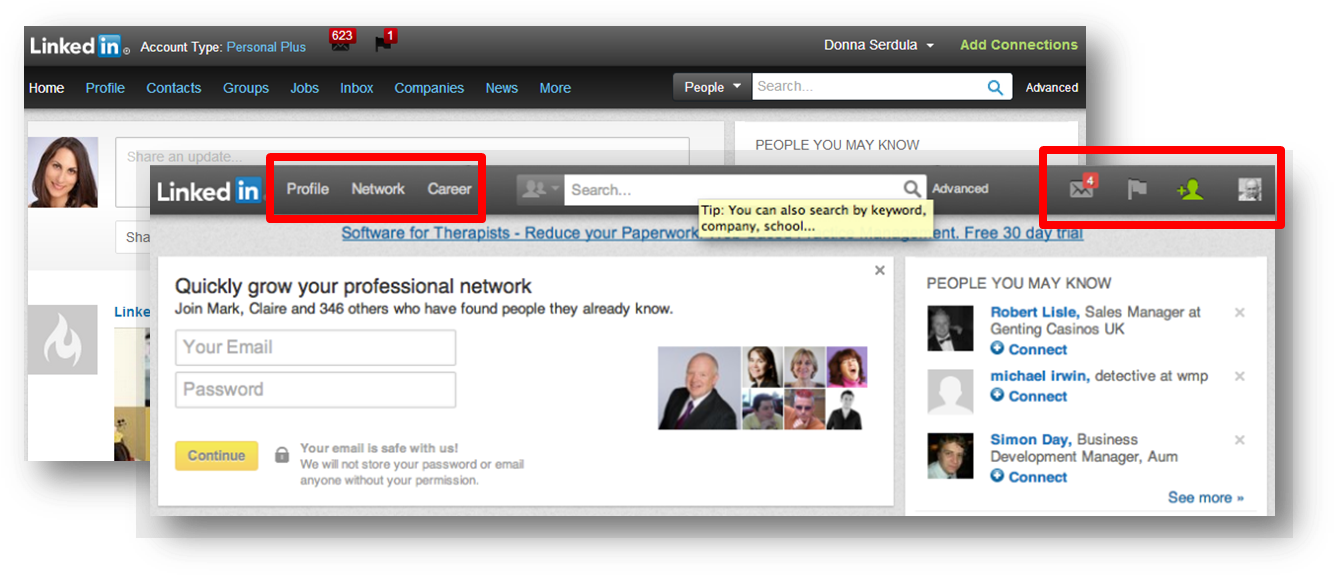Click the old-design flag icon with 1 badge
The height and width of the screenshot is (575, 1334).
pos(383,45)
